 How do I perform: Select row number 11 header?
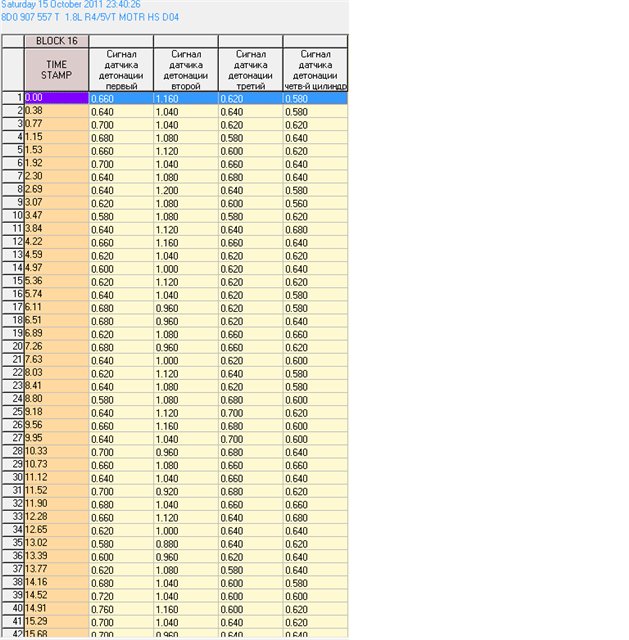point(13,229)
